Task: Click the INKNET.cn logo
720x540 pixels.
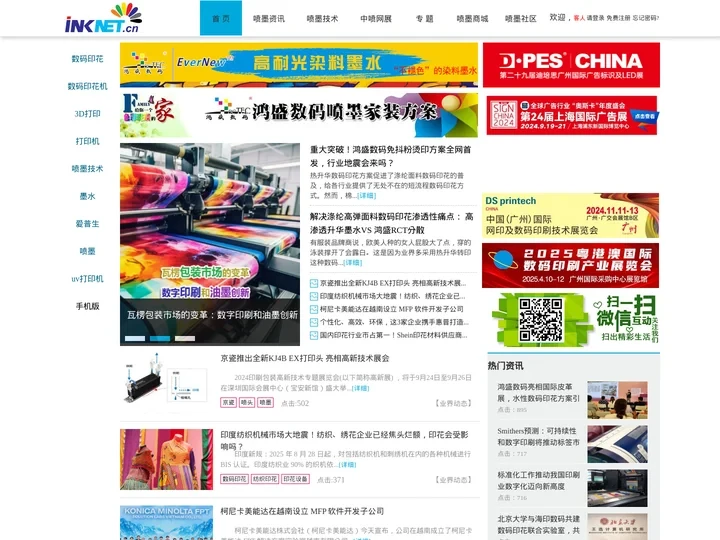Action: (103, 18)
